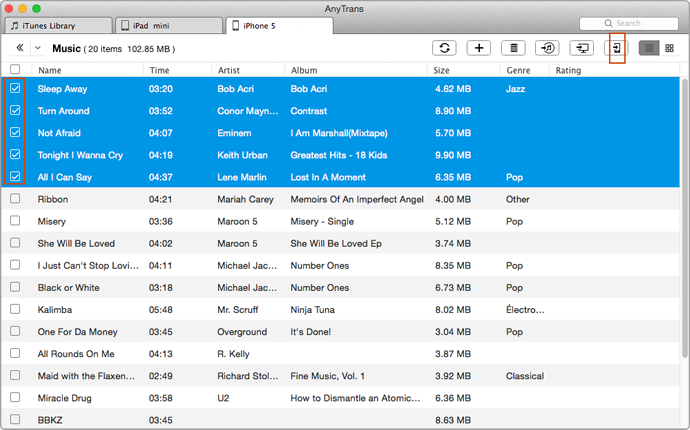Check the Kalimba song checkbox

(x=15, y=309)
